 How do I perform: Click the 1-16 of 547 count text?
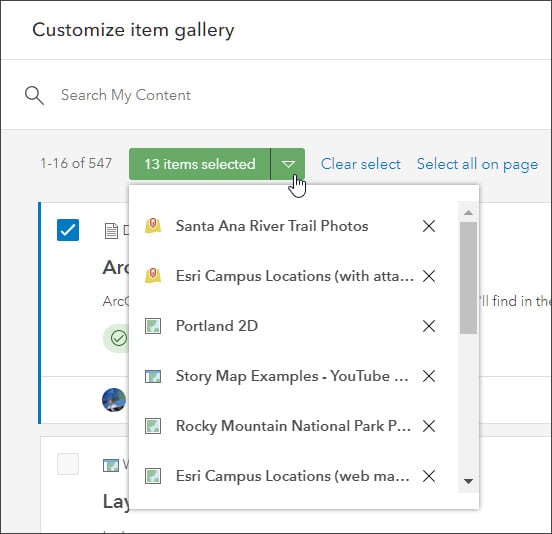click(x=76, y=163)
